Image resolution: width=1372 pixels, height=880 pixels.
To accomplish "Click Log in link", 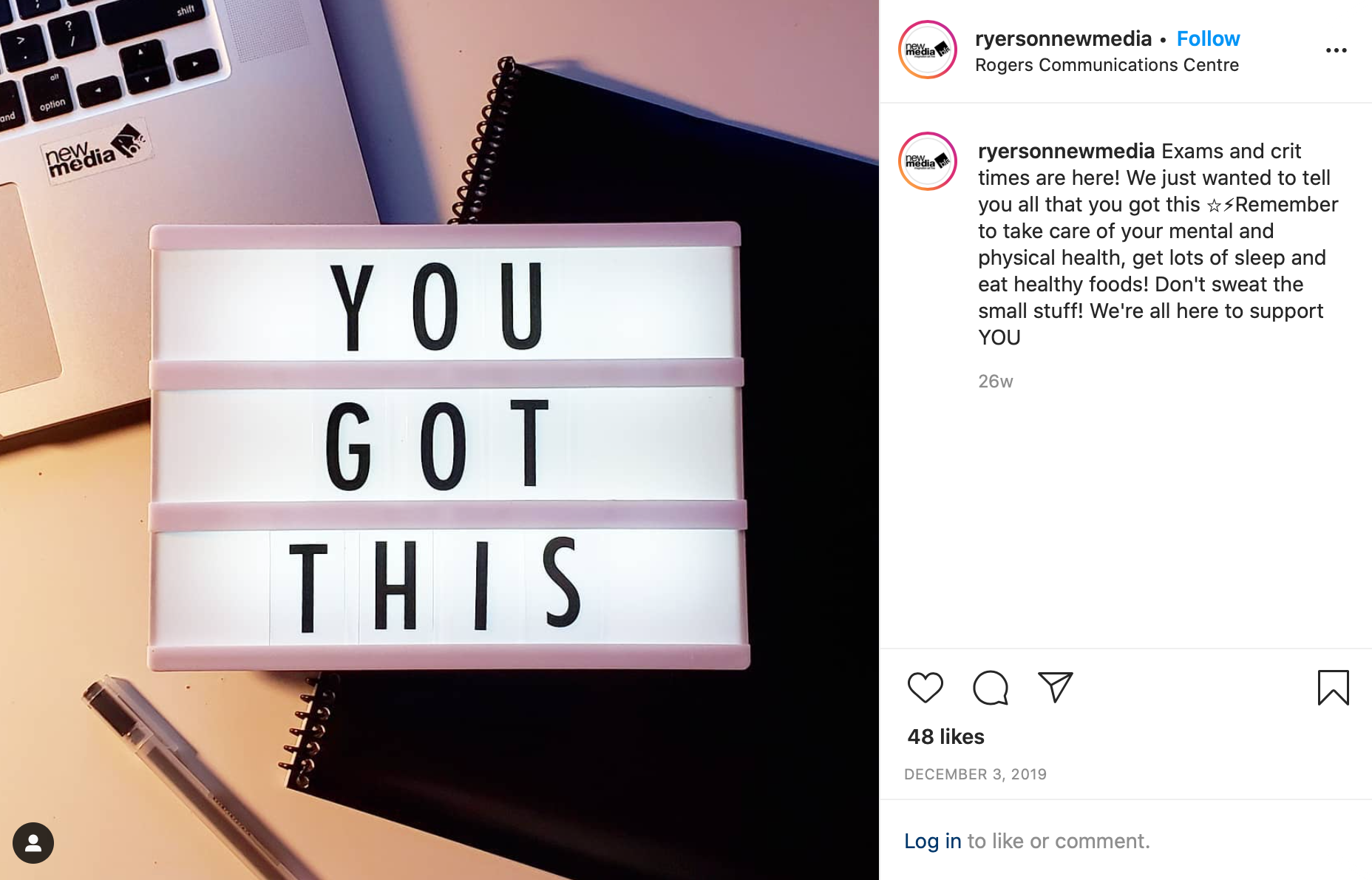I will (933, 841).
